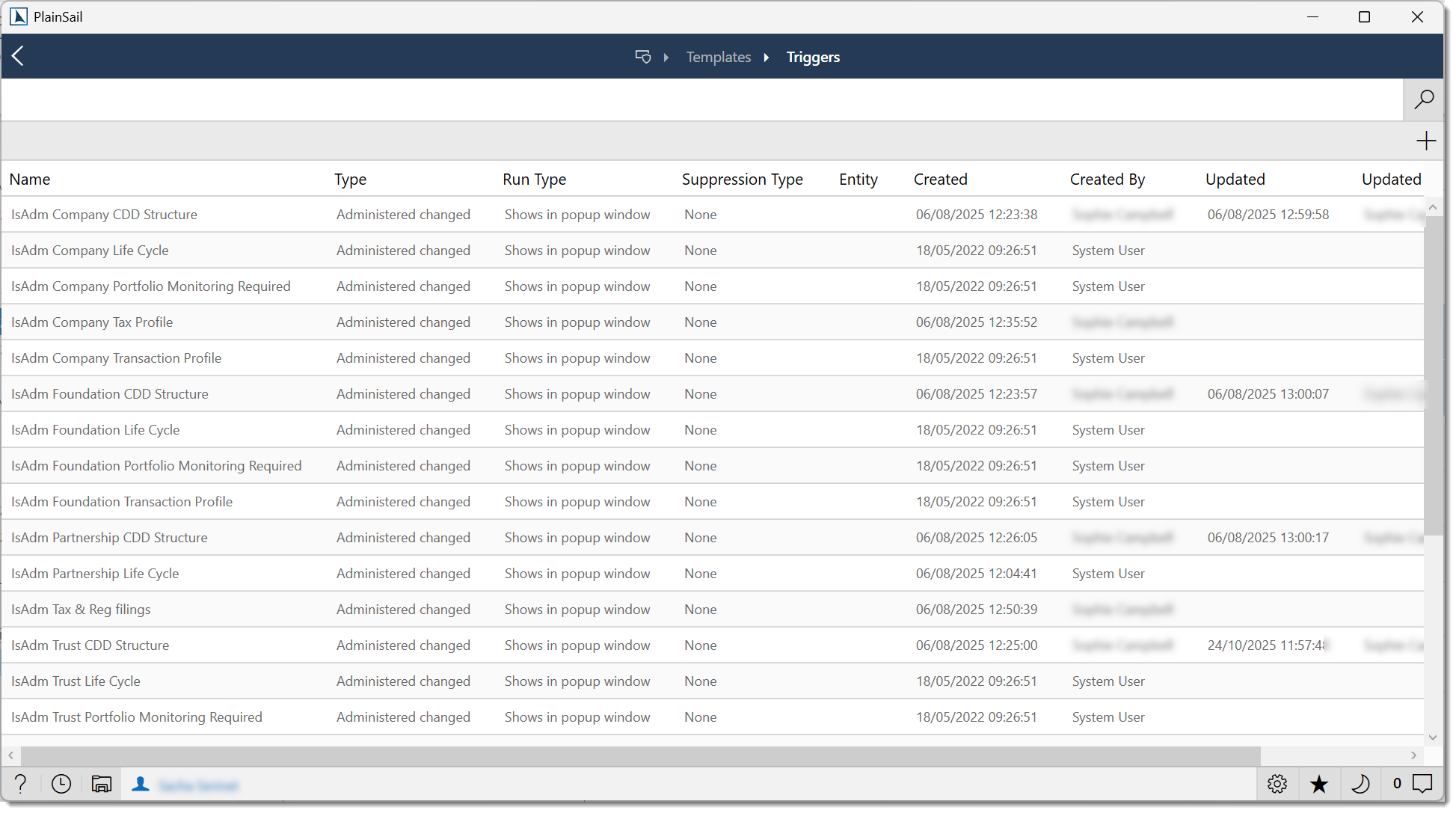Viewport: 1456px width, 813px height.
Task: Toggle dark mode moon icon
Action: click(x=1360, y=783)
